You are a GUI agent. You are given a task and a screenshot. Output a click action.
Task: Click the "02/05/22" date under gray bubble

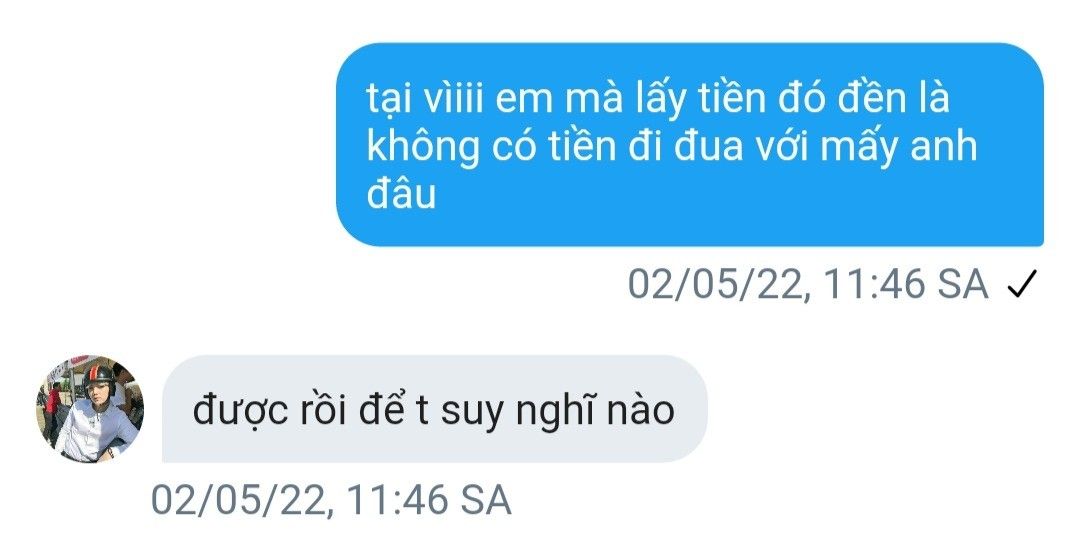pos(241,499)
